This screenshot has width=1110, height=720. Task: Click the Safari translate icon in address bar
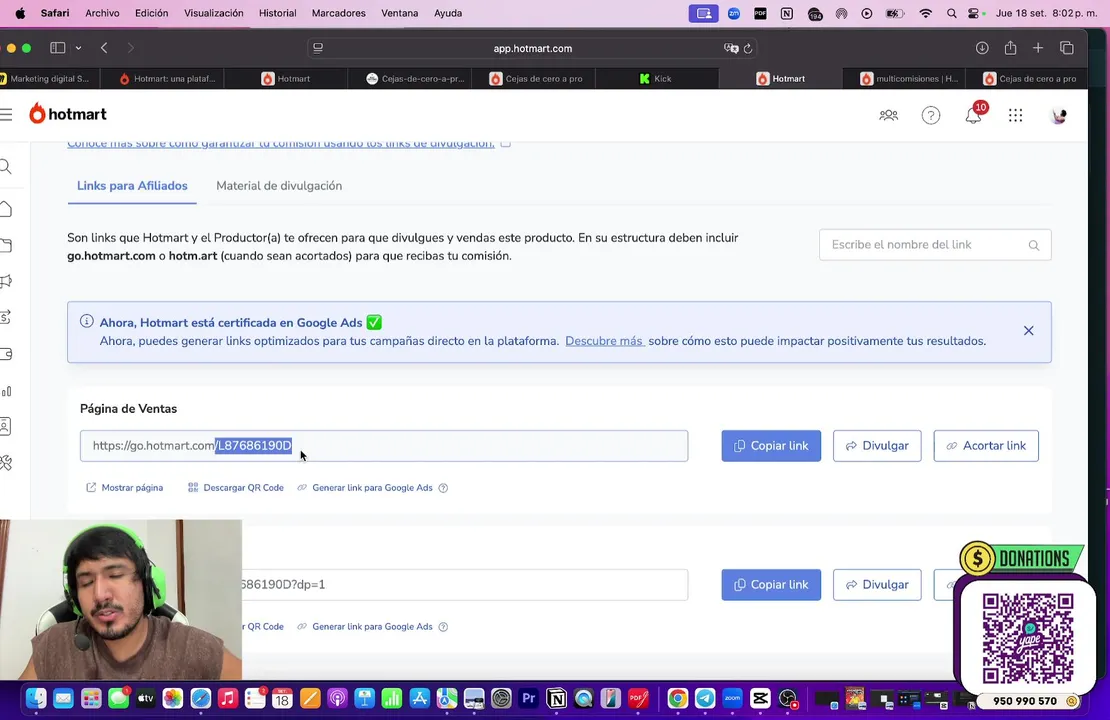(x=731, y=48)
